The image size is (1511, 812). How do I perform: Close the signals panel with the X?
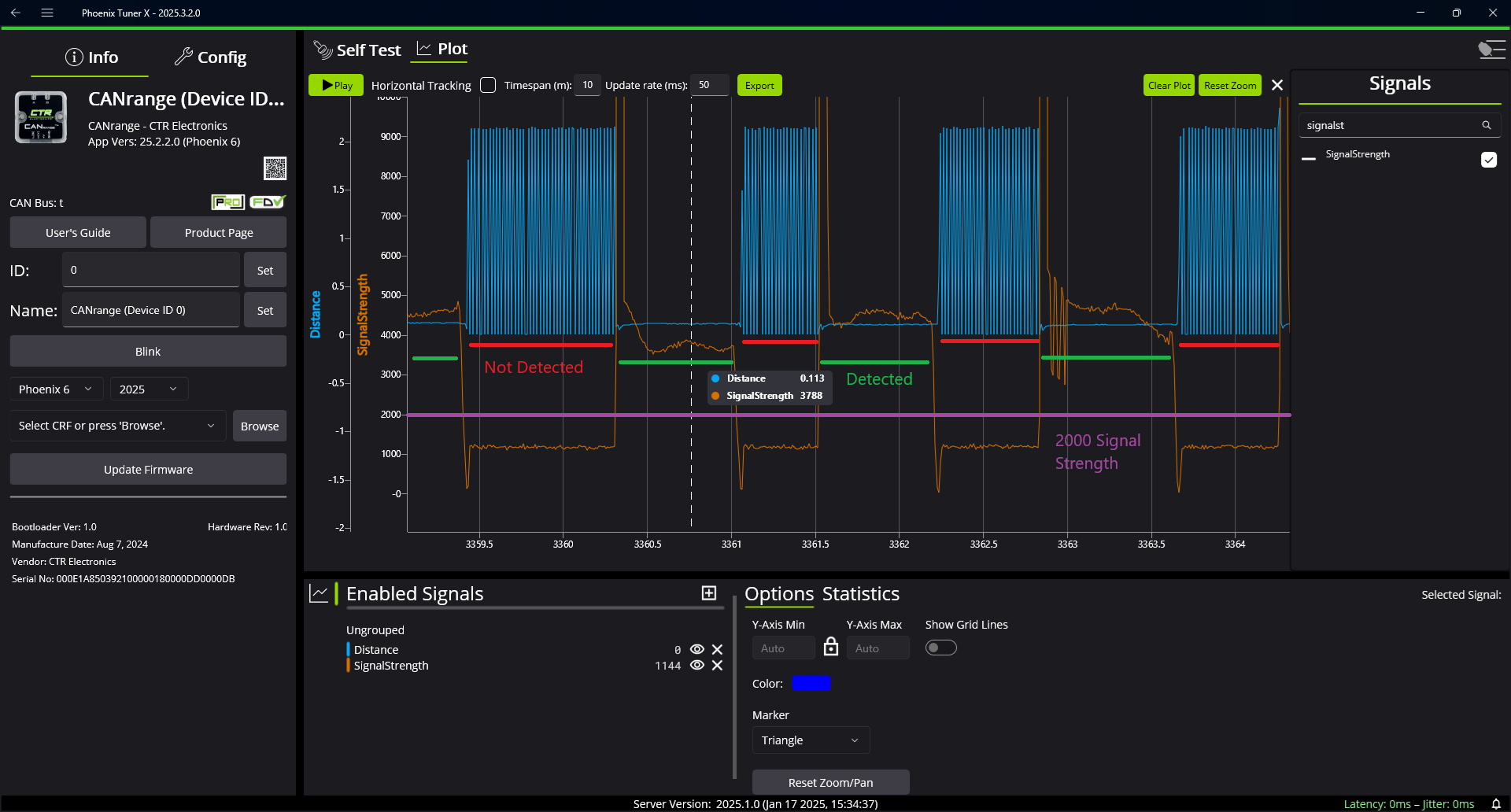coord(1277,85)
